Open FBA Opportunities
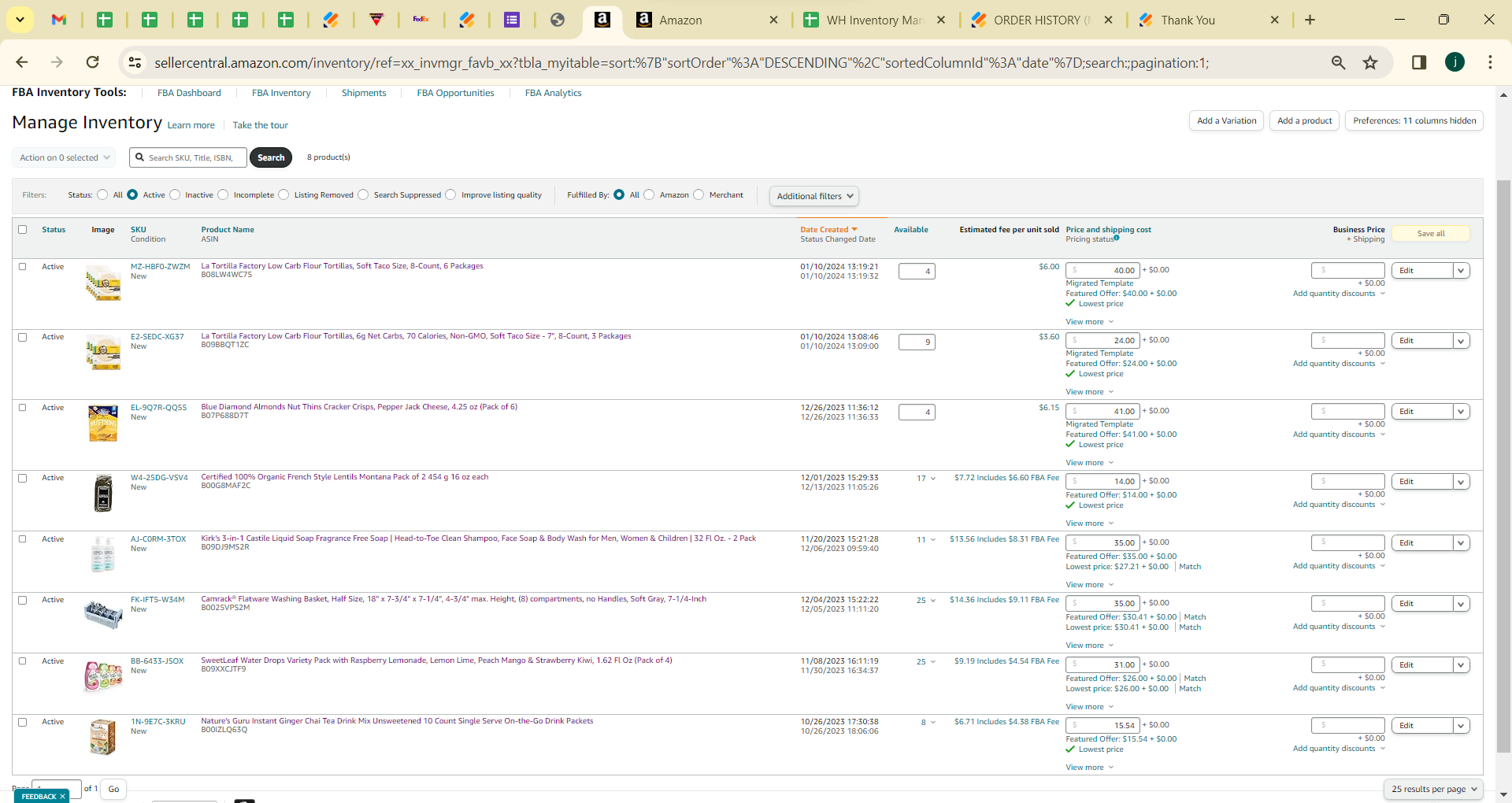 (455, 93)
